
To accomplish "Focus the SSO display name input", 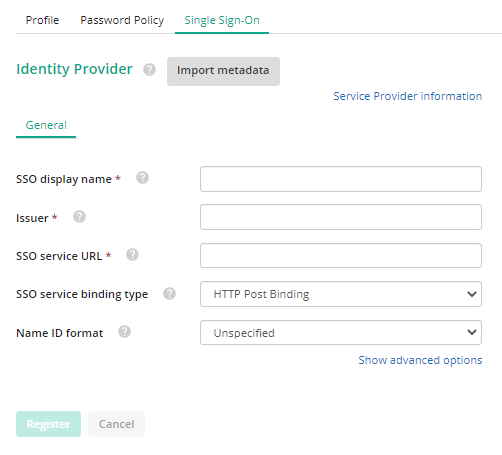I will tap(341, 179).
